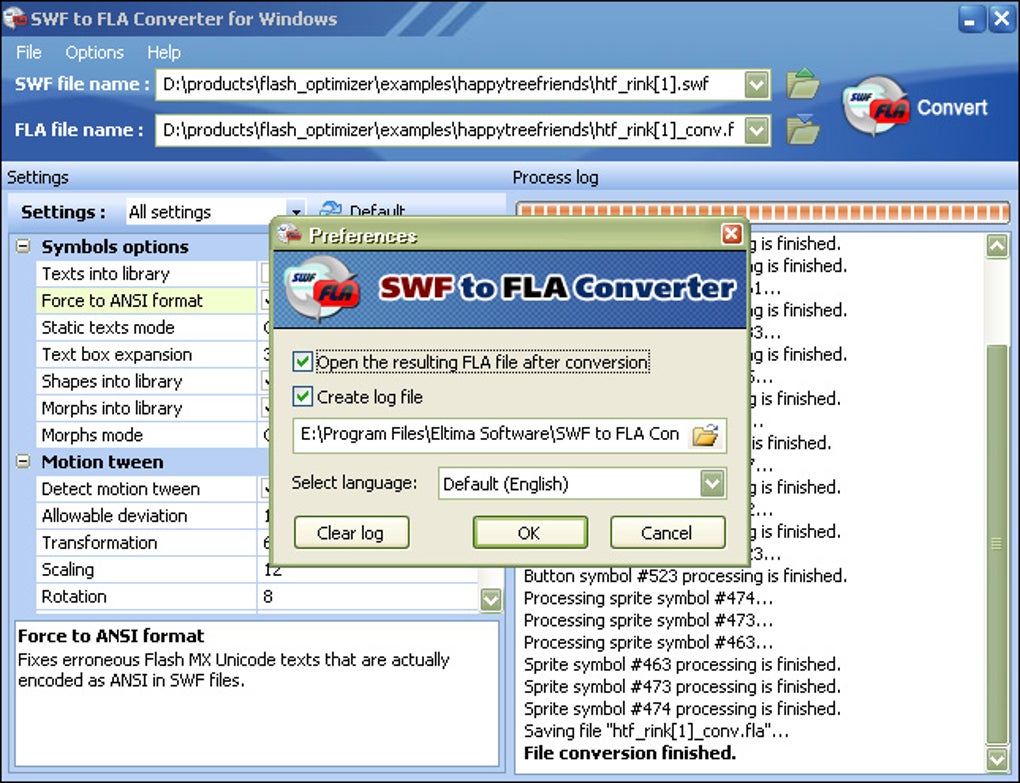This screenshot has height=783, width=1020.
Task: Click "Sprite symbol #474 processing is finished" line
Action: (x=682, y=709)
